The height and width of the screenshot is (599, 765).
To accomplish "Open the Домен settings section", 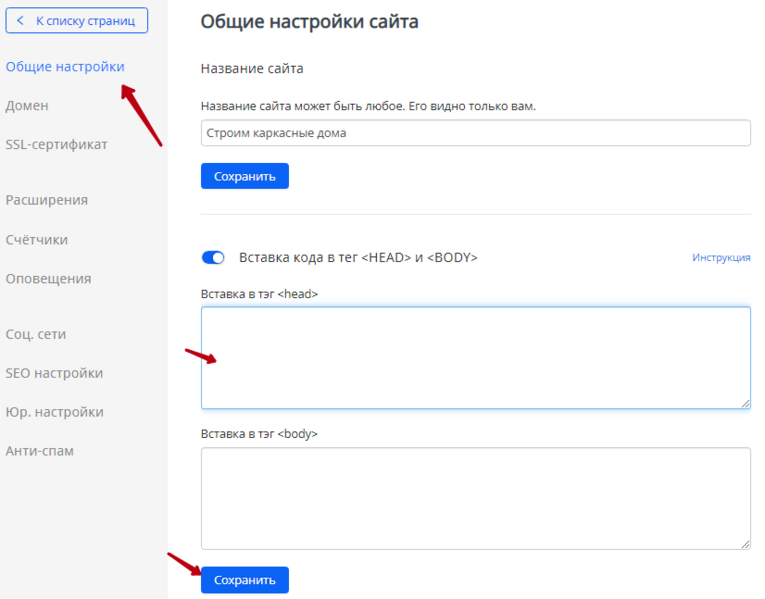I will pyautogui.click(x=27, y=105).
